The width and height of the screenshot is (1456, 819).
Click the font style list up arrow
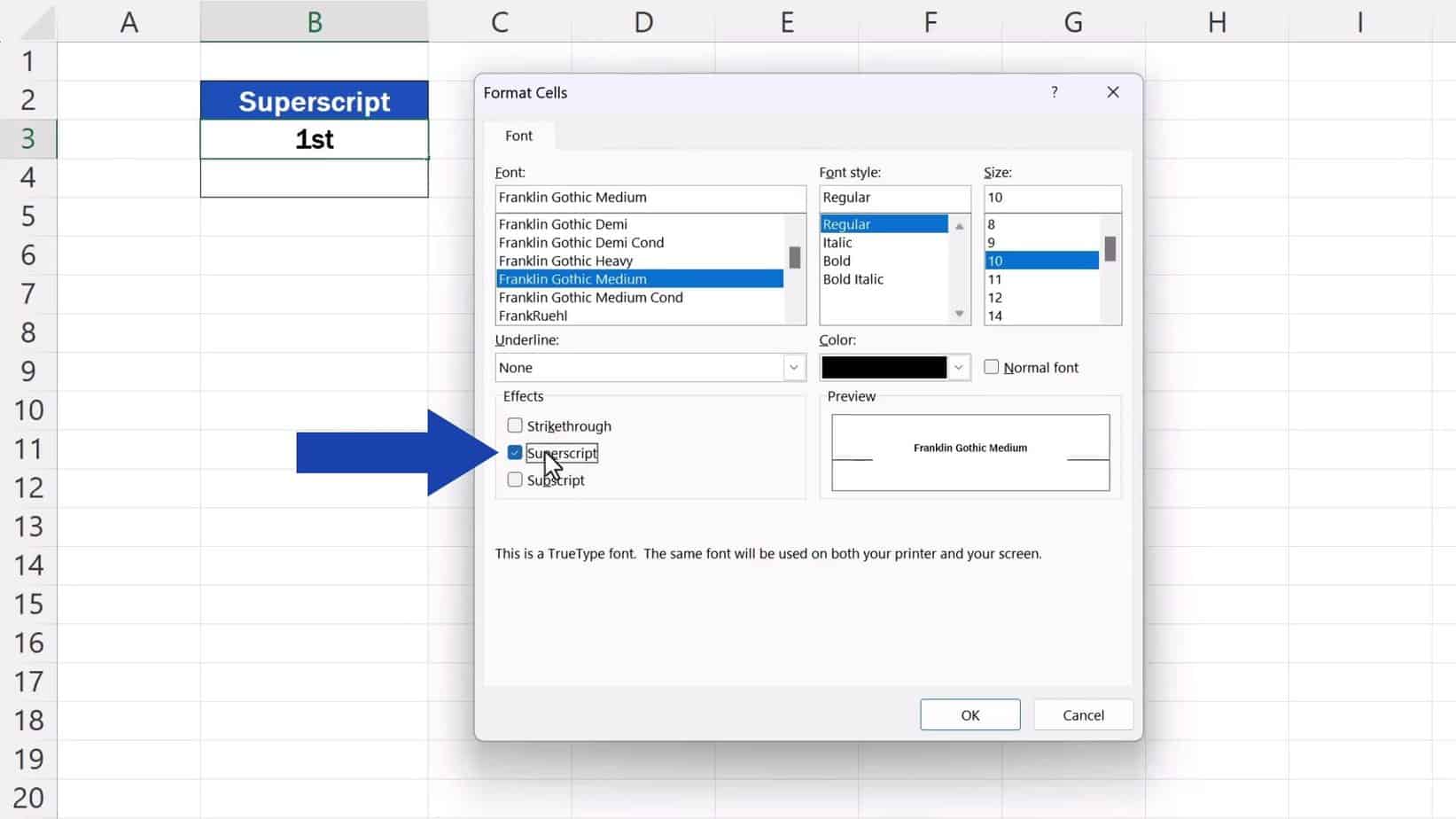coord(959,225)
